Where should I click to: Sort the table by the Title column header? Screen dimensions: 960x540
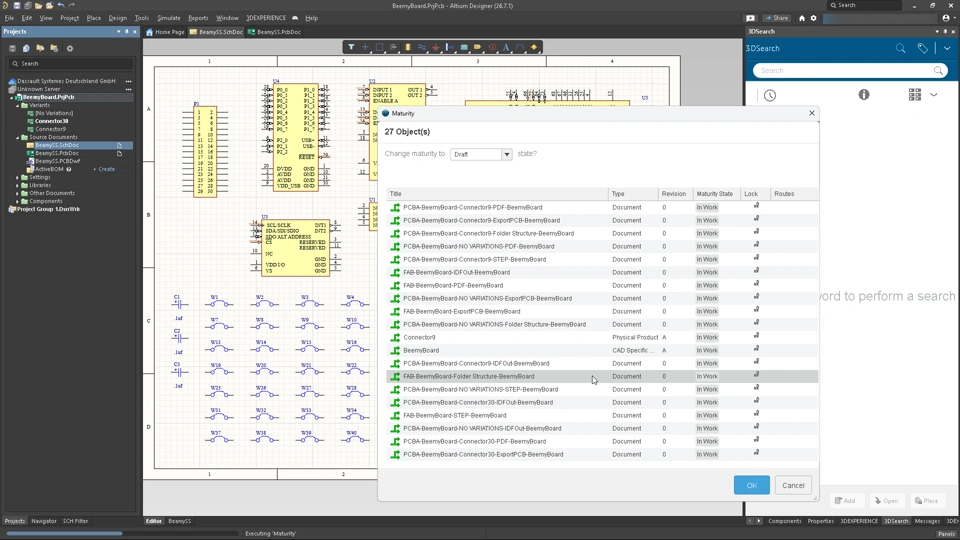(498, 193)
